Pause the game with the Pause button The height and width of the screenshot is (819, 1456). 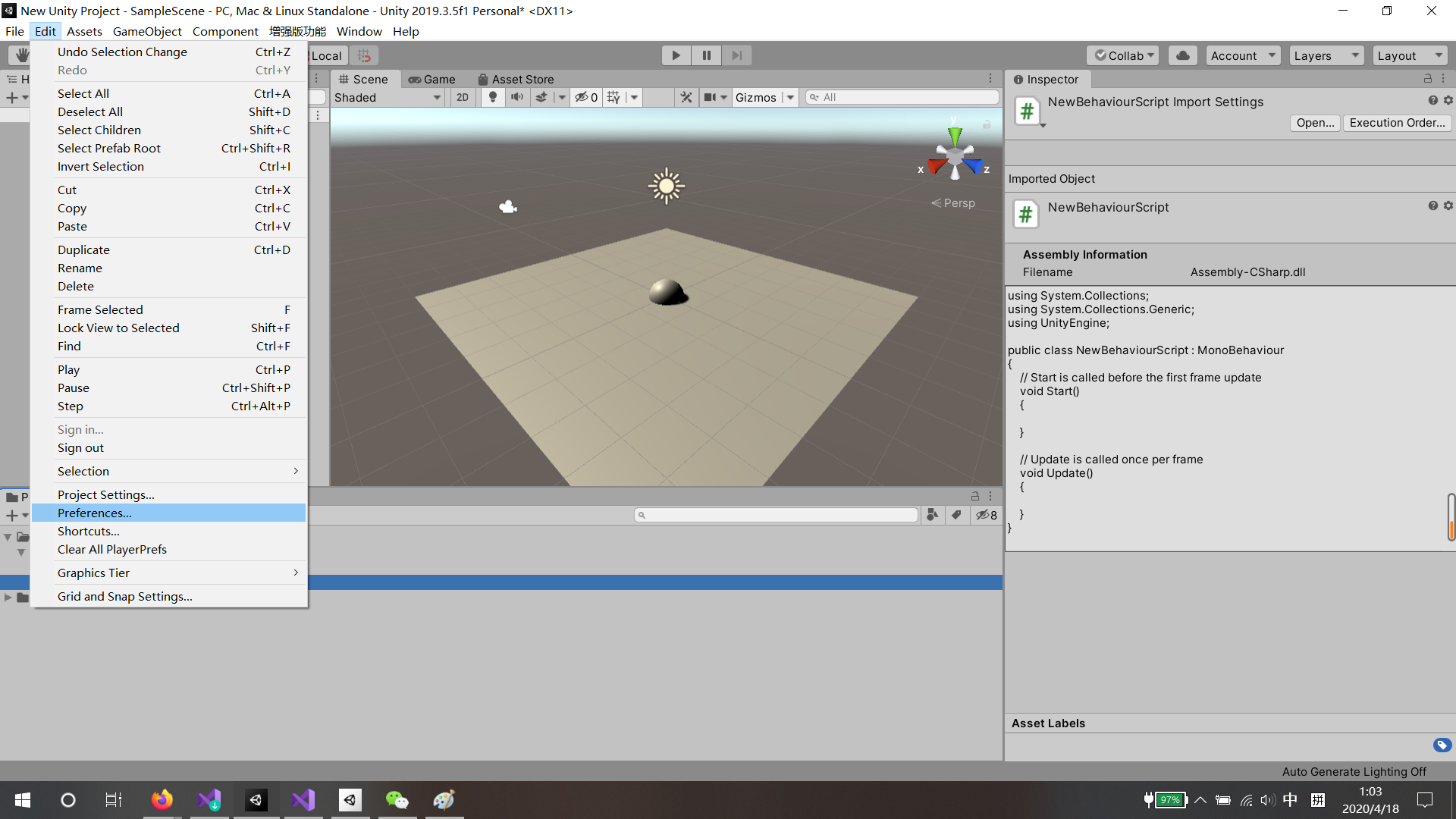(x=706, y=55)
